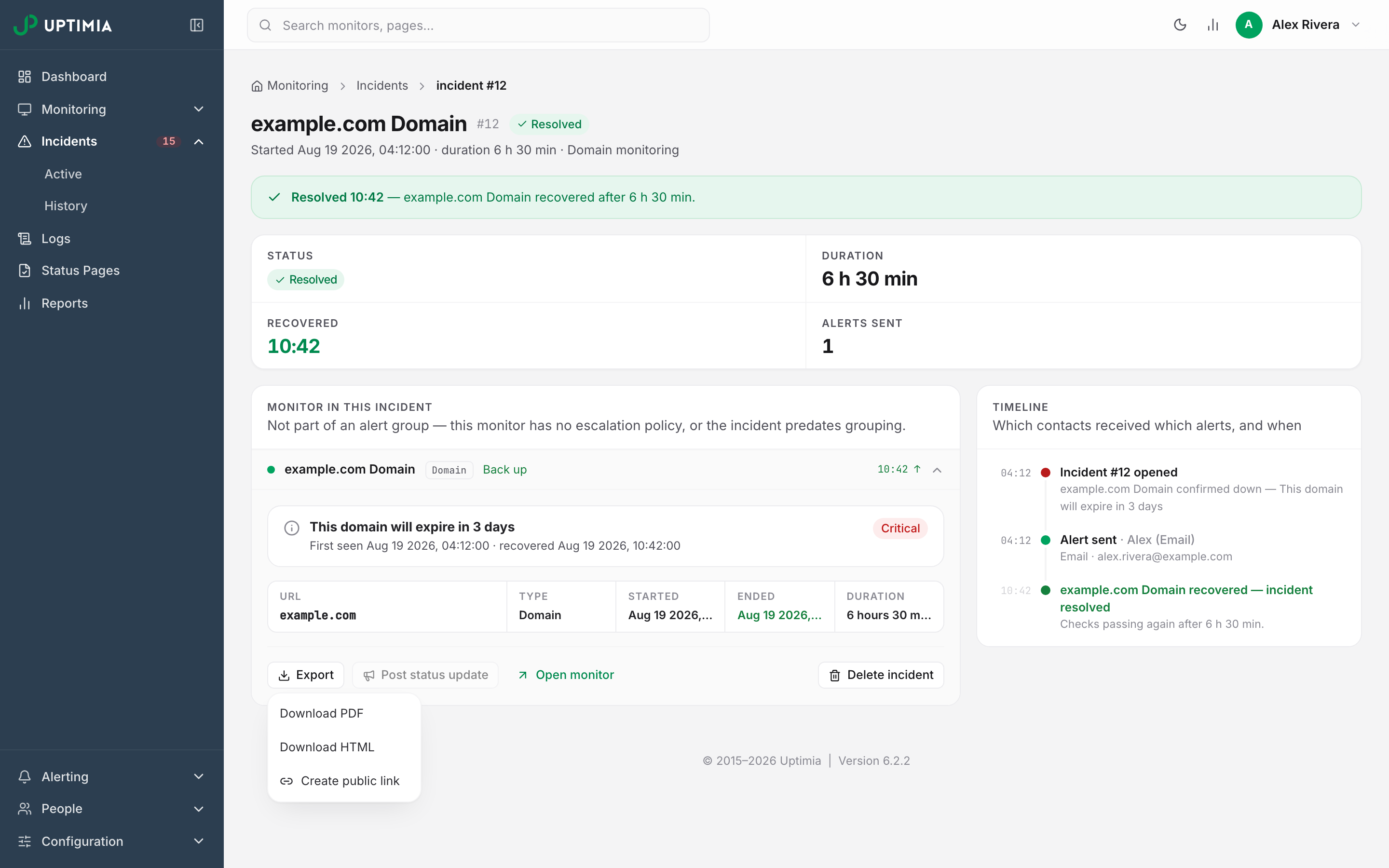Open the bar chart stats icon

[1213, 25]
